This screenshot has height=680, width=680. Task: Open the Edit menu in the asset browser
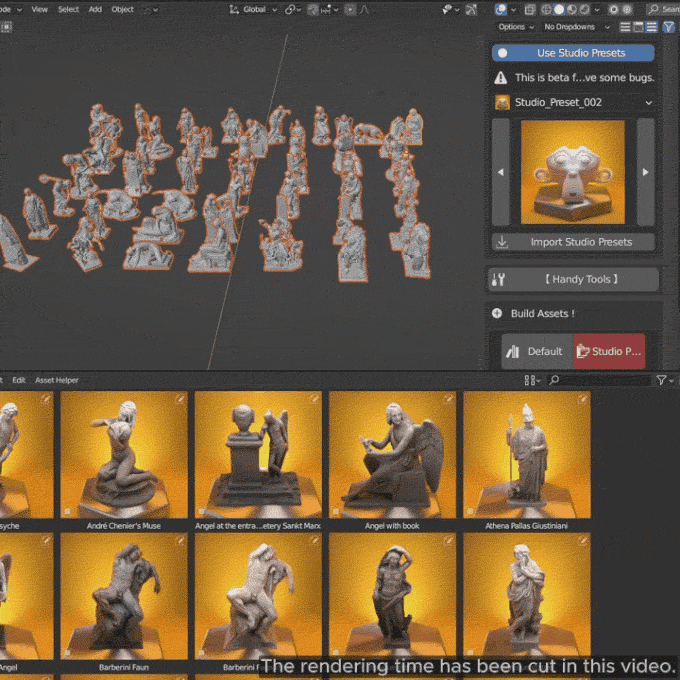(x=19, y=380)
